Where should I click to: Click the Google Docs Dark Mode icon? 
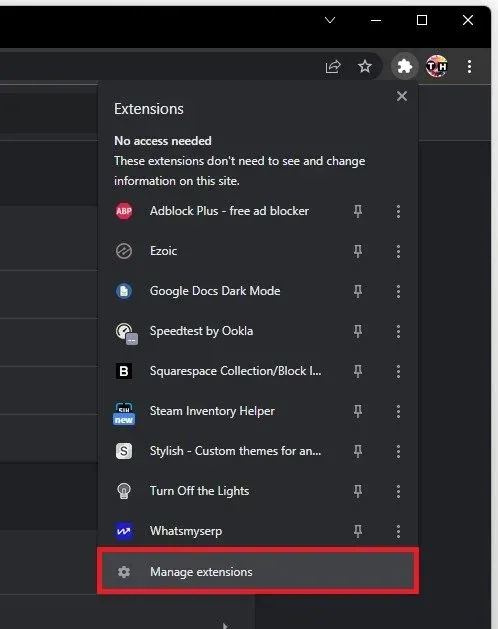pyautogui.click(x=124, y=291)
